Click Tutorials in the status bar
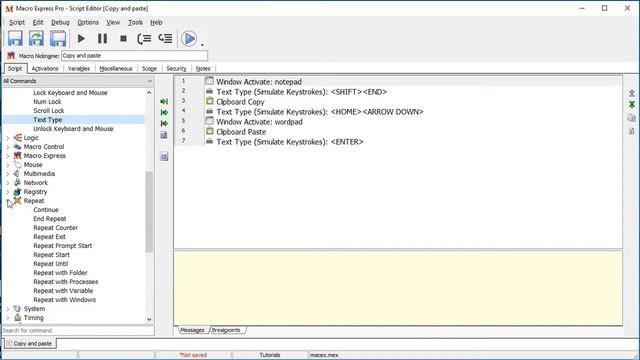The width and height of the screenshot is (640, 360). [x=270, y=355]
